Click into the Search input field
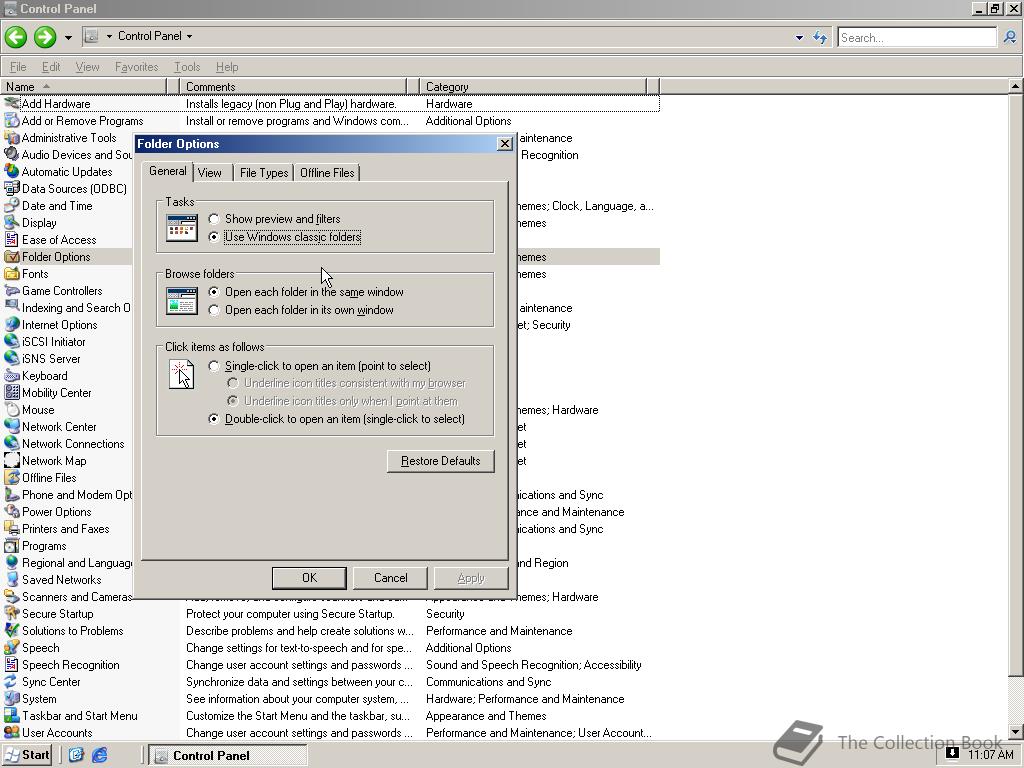Screen dimensions: 1024x768 [917, 38]
